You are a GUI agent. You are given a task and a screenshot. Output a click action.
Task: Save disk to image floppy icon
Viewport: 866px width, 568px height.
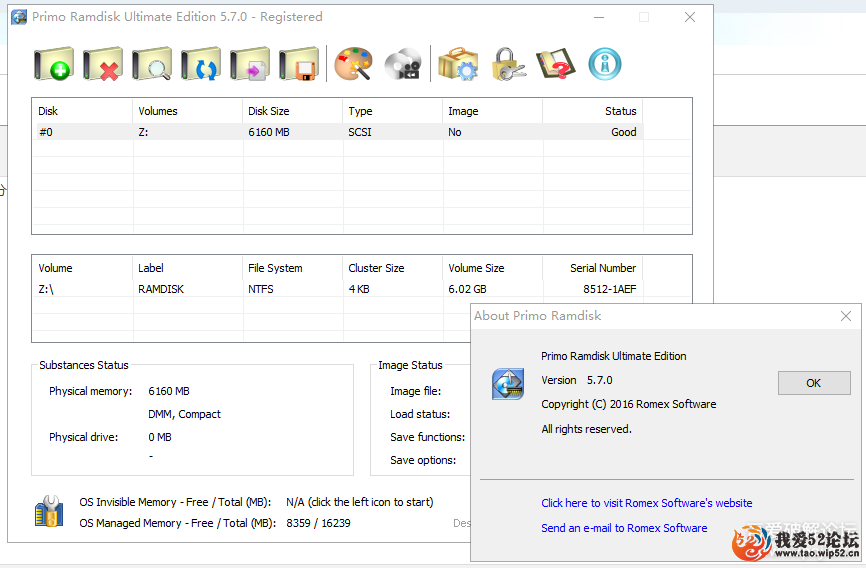(299, 64)
